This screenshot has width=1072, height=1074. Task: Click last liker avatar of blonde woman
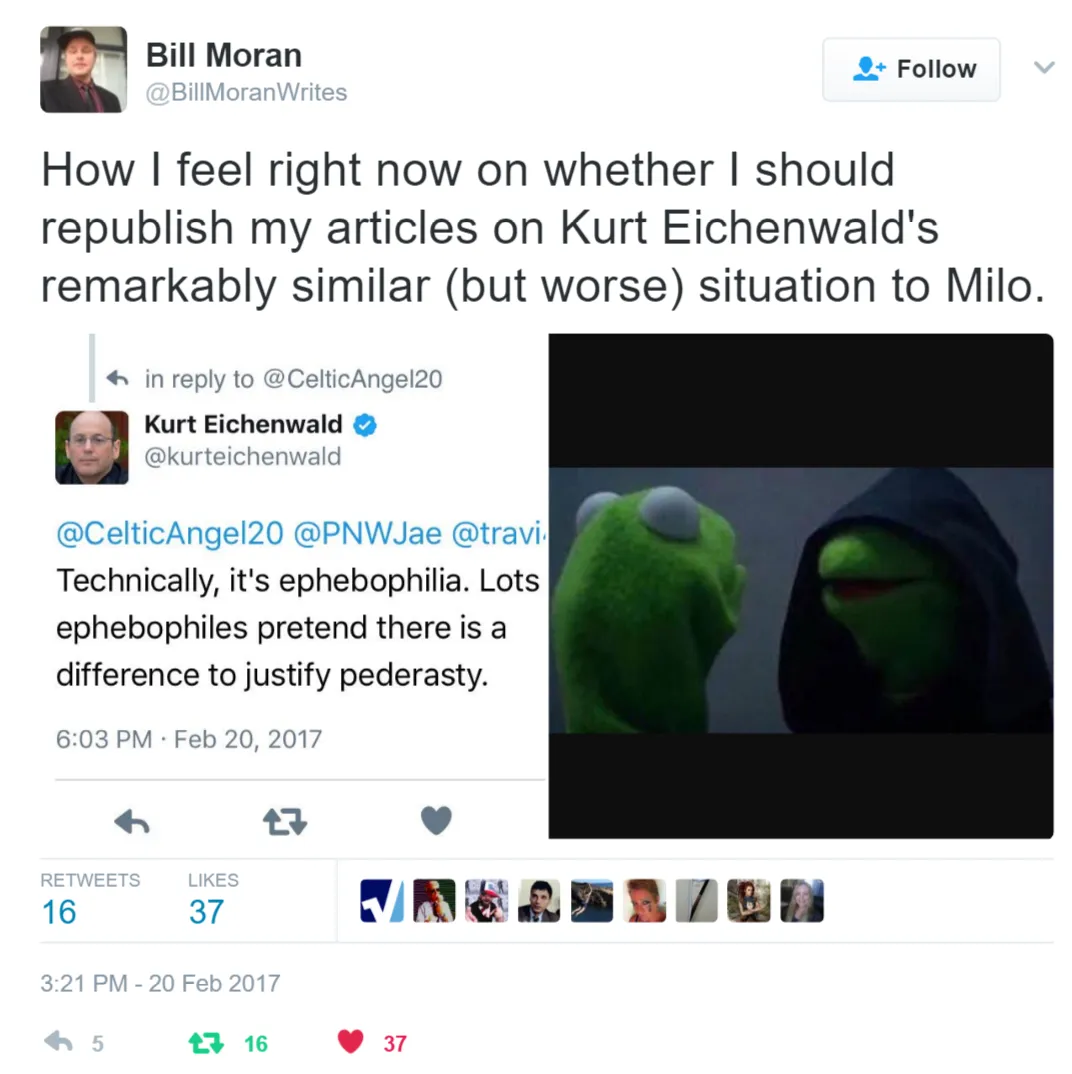click(x=802, y=901)
